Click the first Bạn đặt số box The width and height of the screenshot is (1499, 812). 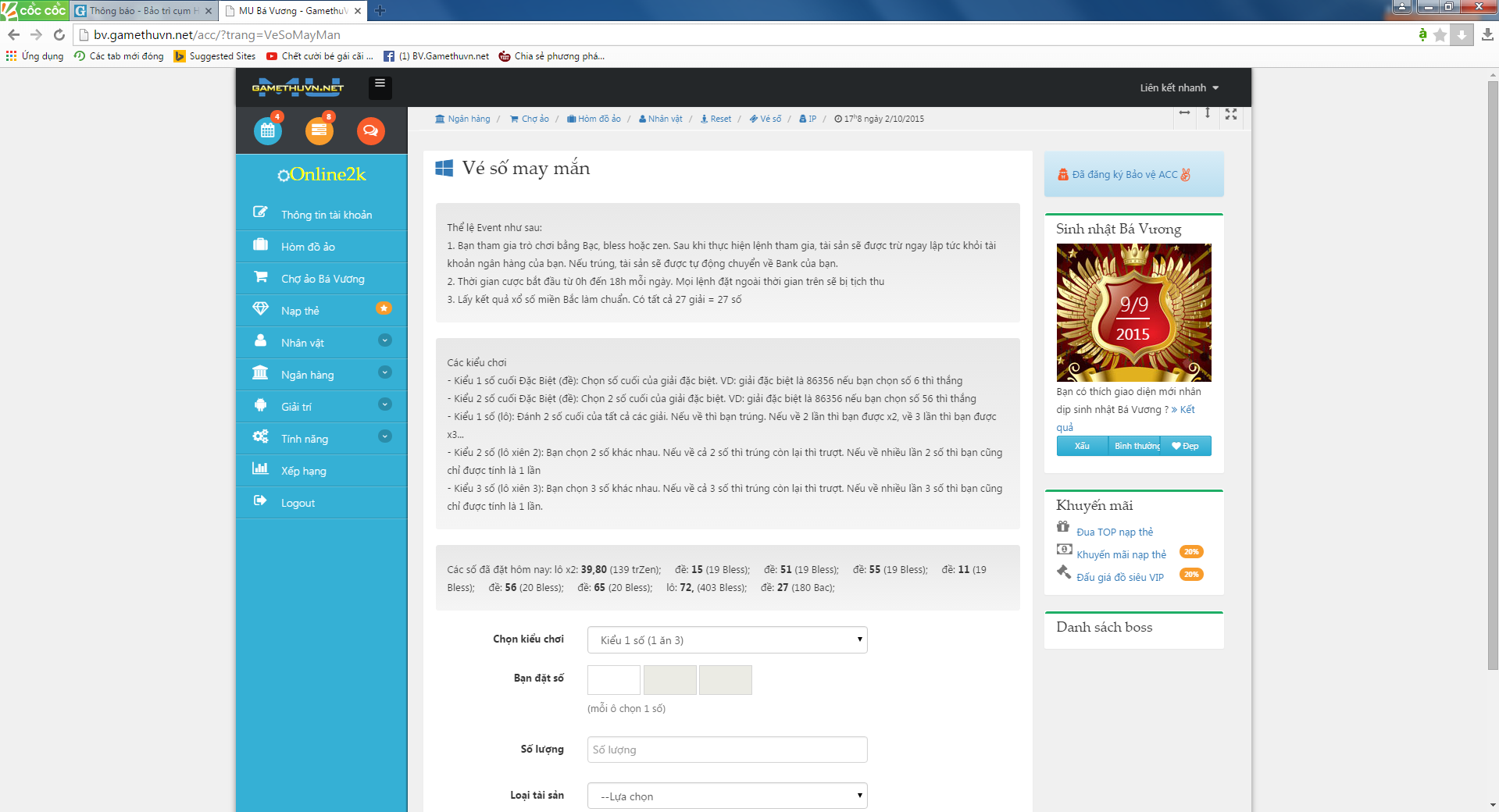614,680
